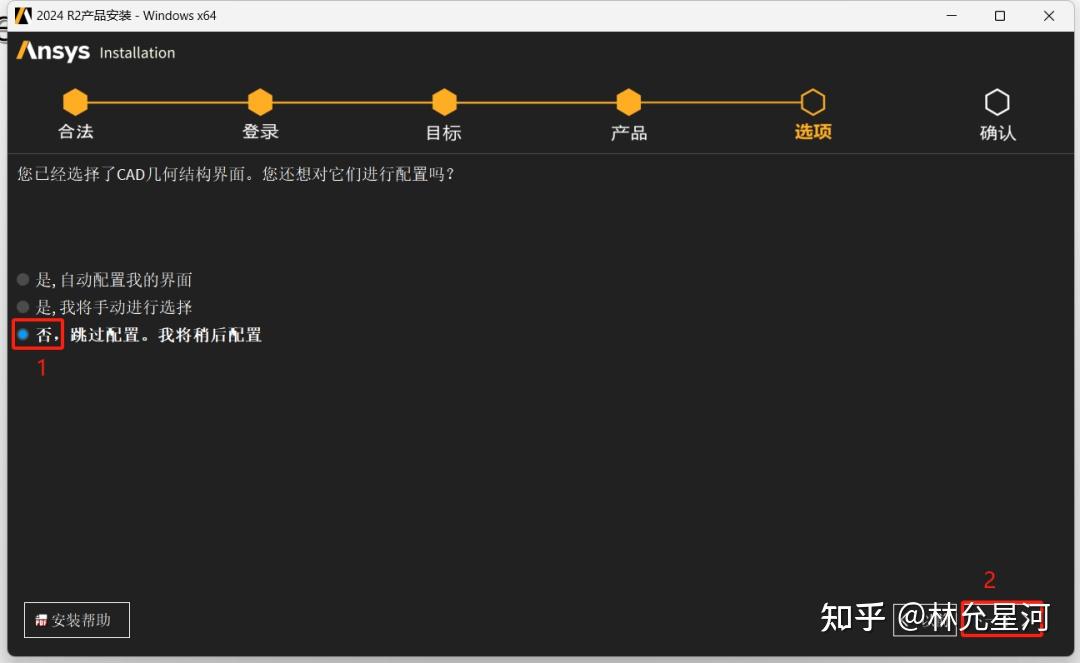Click the 选项 step label text
The width and height of the screenshot is (1080, 663).
point(812,130)
